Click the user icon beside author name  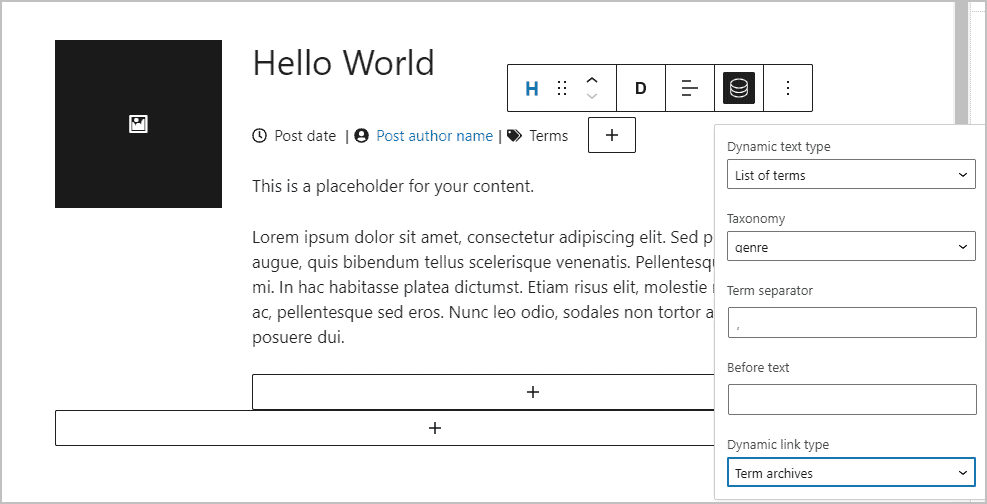pos(361,136)
